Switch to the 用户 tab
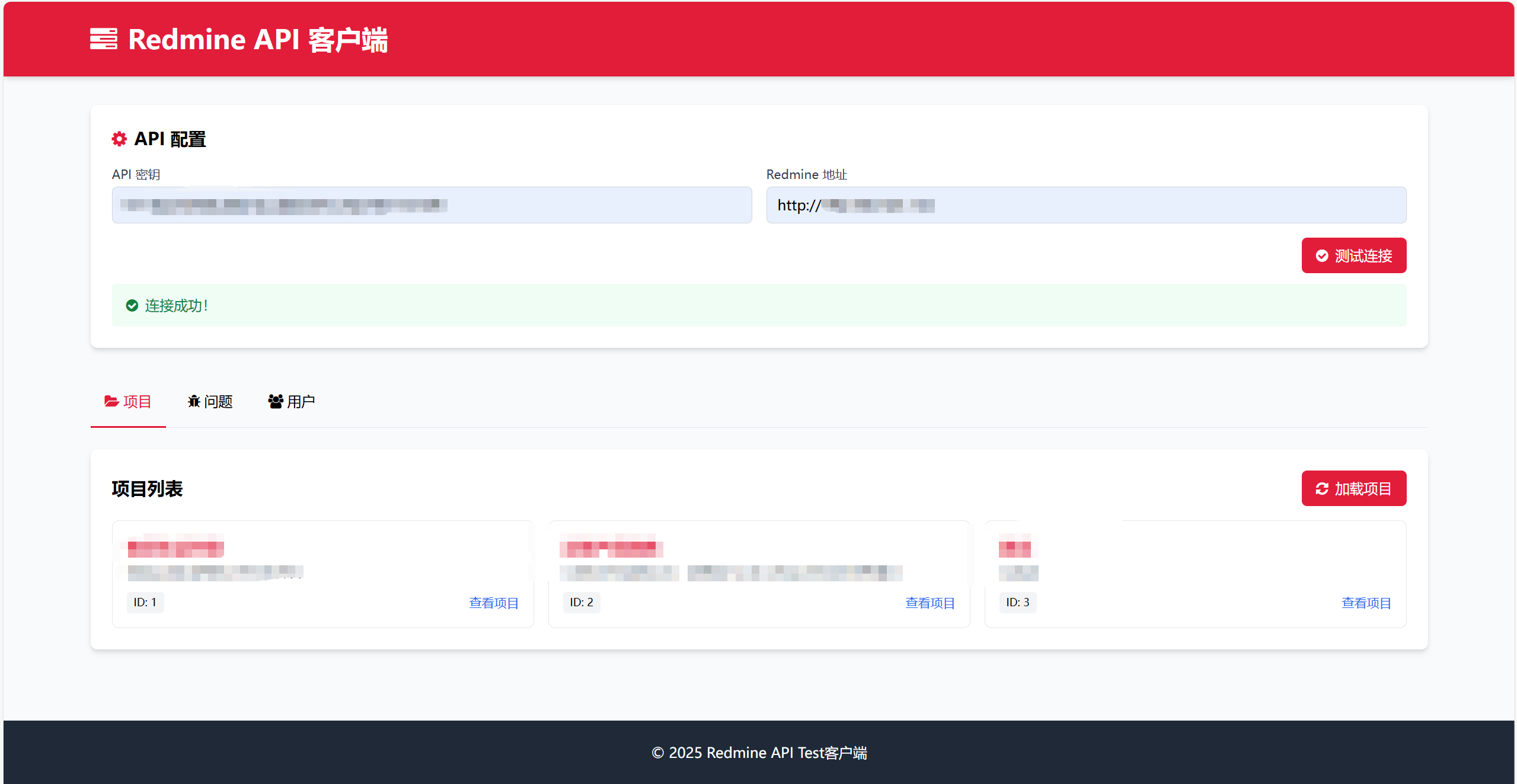The width and height of the screenshot is (1517, 784). [291, 401]
